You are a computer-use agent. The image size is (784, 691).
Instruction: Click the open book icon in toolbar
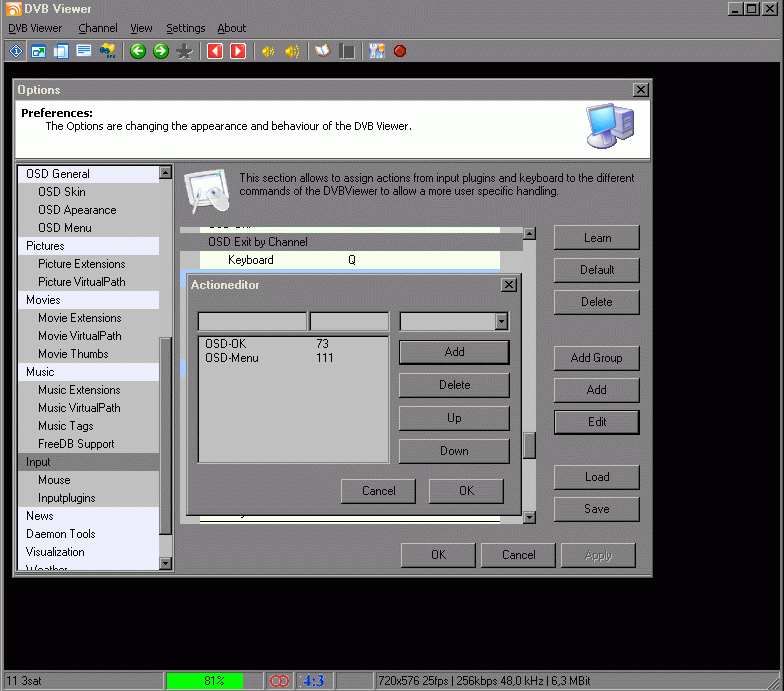pyautogui.click(x=322, y=51)
